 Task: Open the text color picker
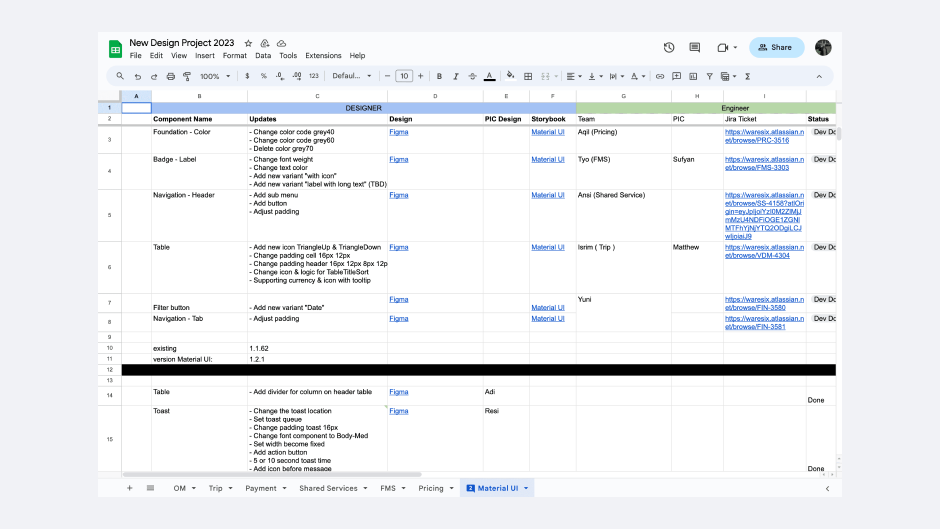coord(489,76)
